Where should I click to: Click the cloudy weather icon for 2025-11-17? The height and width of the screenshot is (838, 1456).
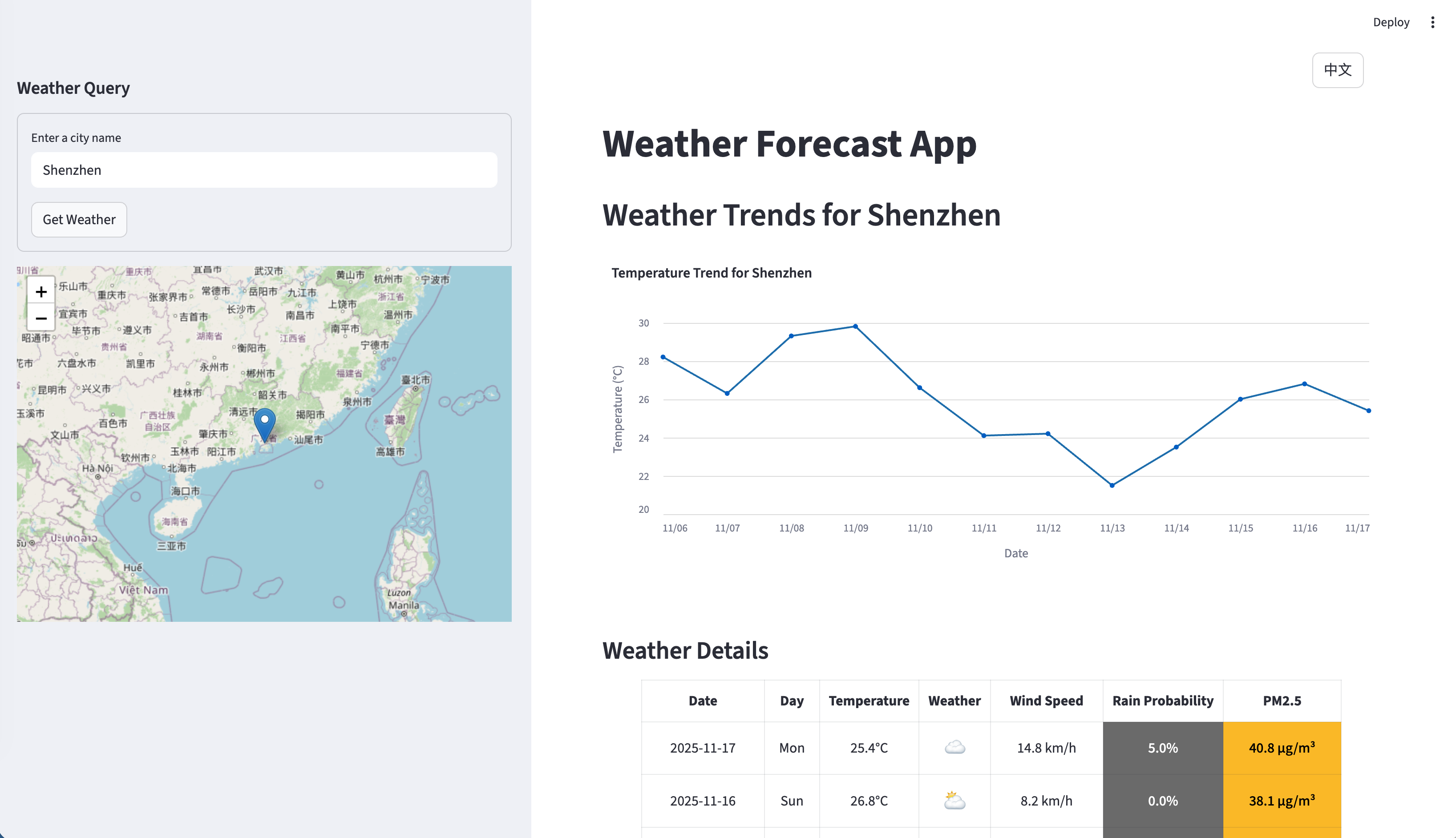click(x=954, y=748)
